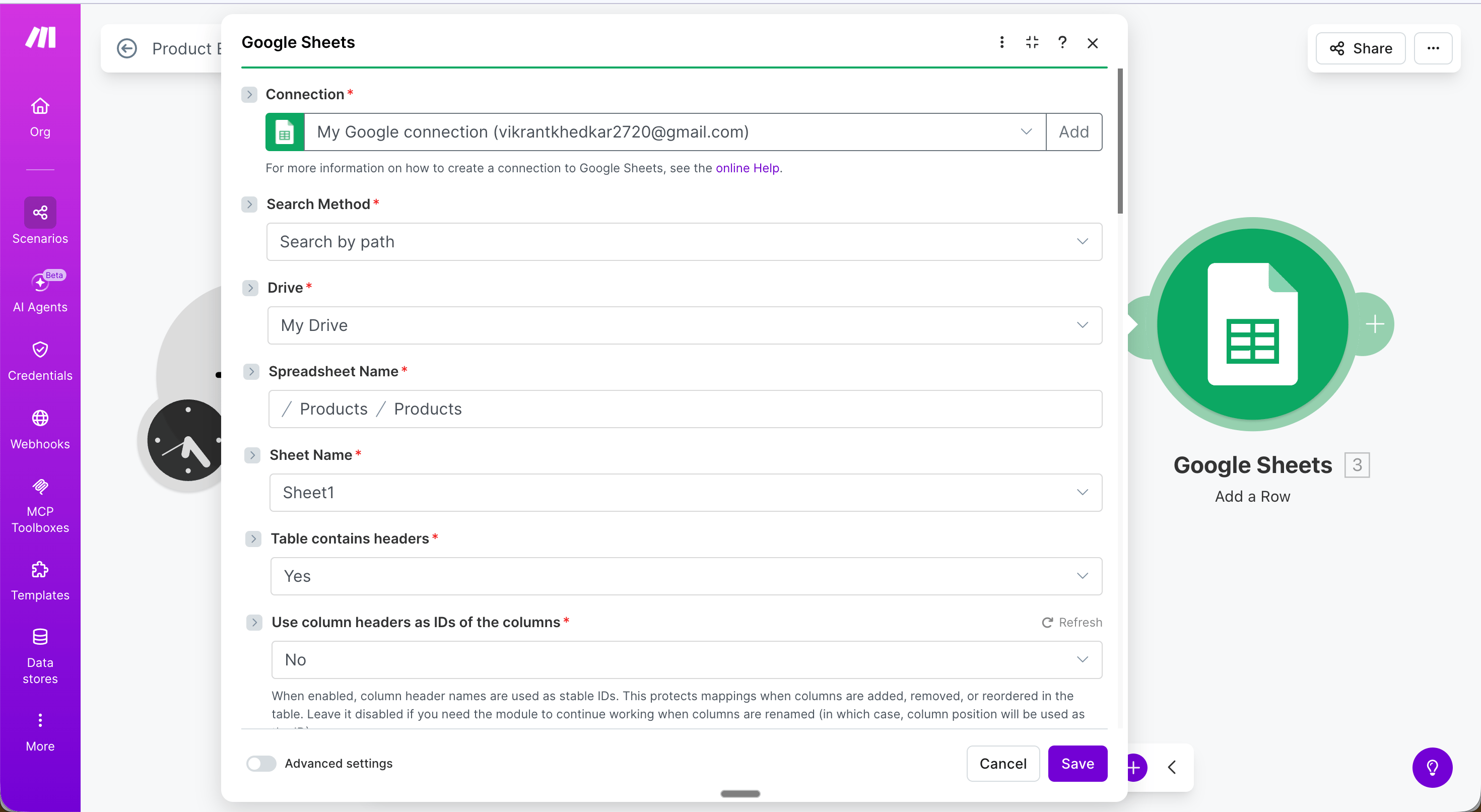
Task: Close the Google Sheets dialog
Action: pos(1093,43)
